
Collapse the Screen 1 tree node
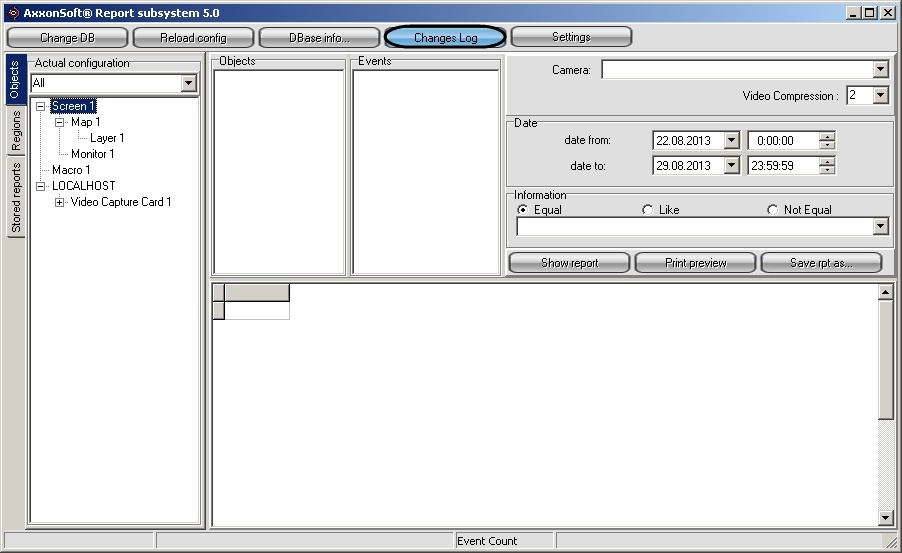pyautogui.click(x=40, y=106)
